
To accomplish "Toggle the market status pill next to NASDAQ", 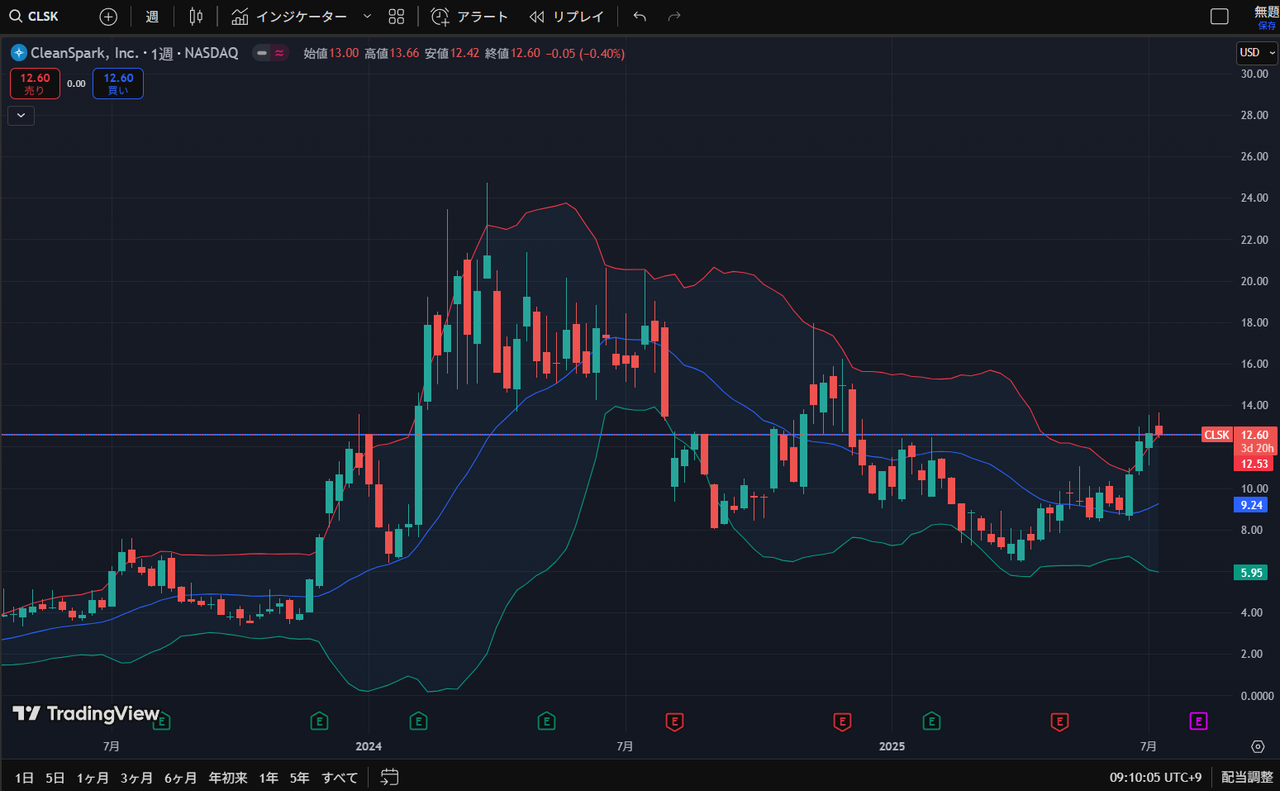I will [x=270, y=53].
